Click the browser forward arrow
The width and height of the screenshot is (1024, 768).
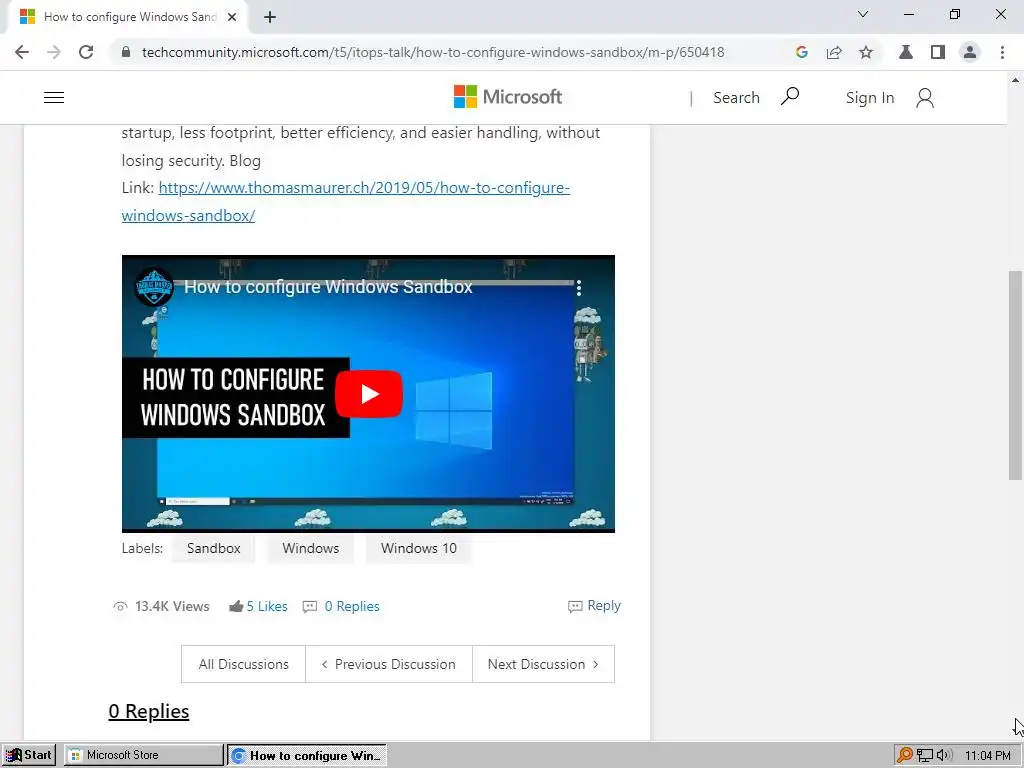tap(54, 52)
